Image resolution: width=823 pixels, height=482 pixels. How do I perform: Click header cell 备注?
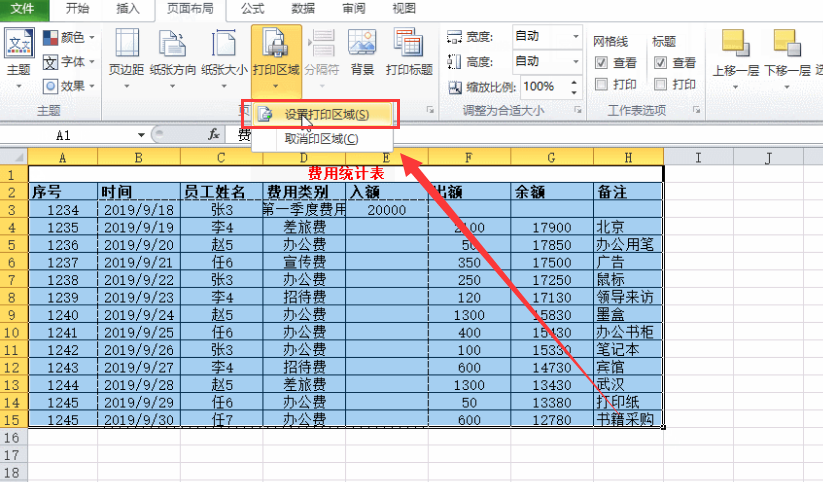pos(628,192)
